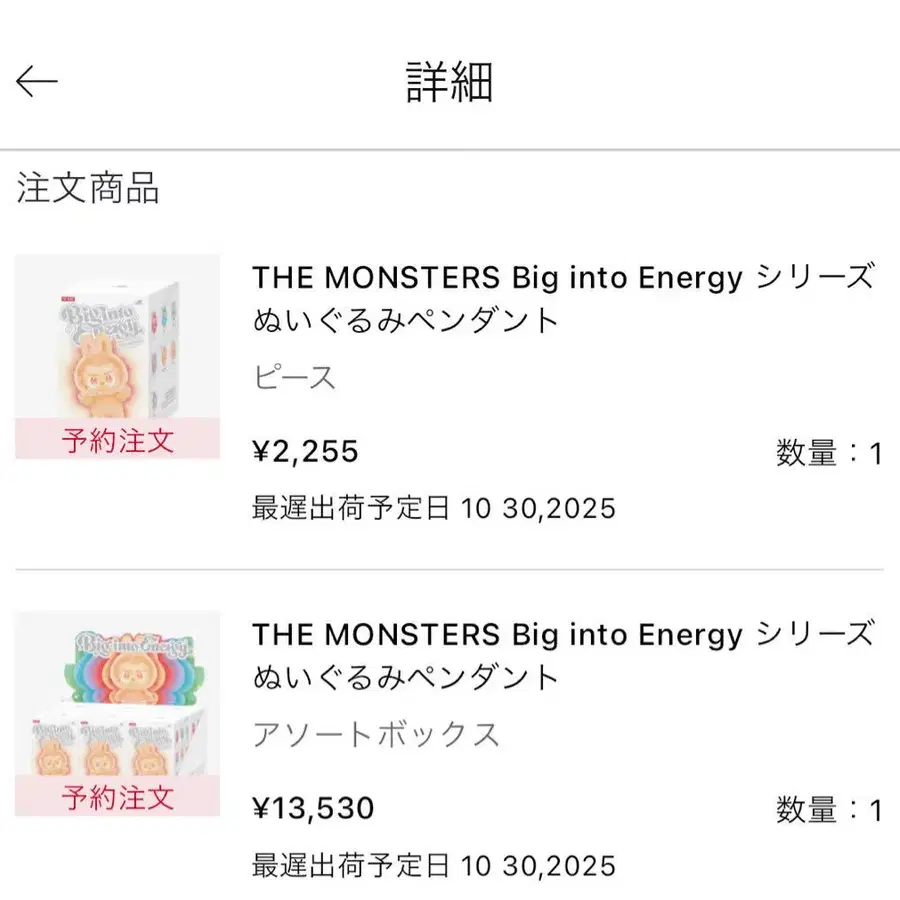Tap the ¥13,530 price
This screenshot has width=900, height=900.
pyautogui.click(x=313, y=808)
